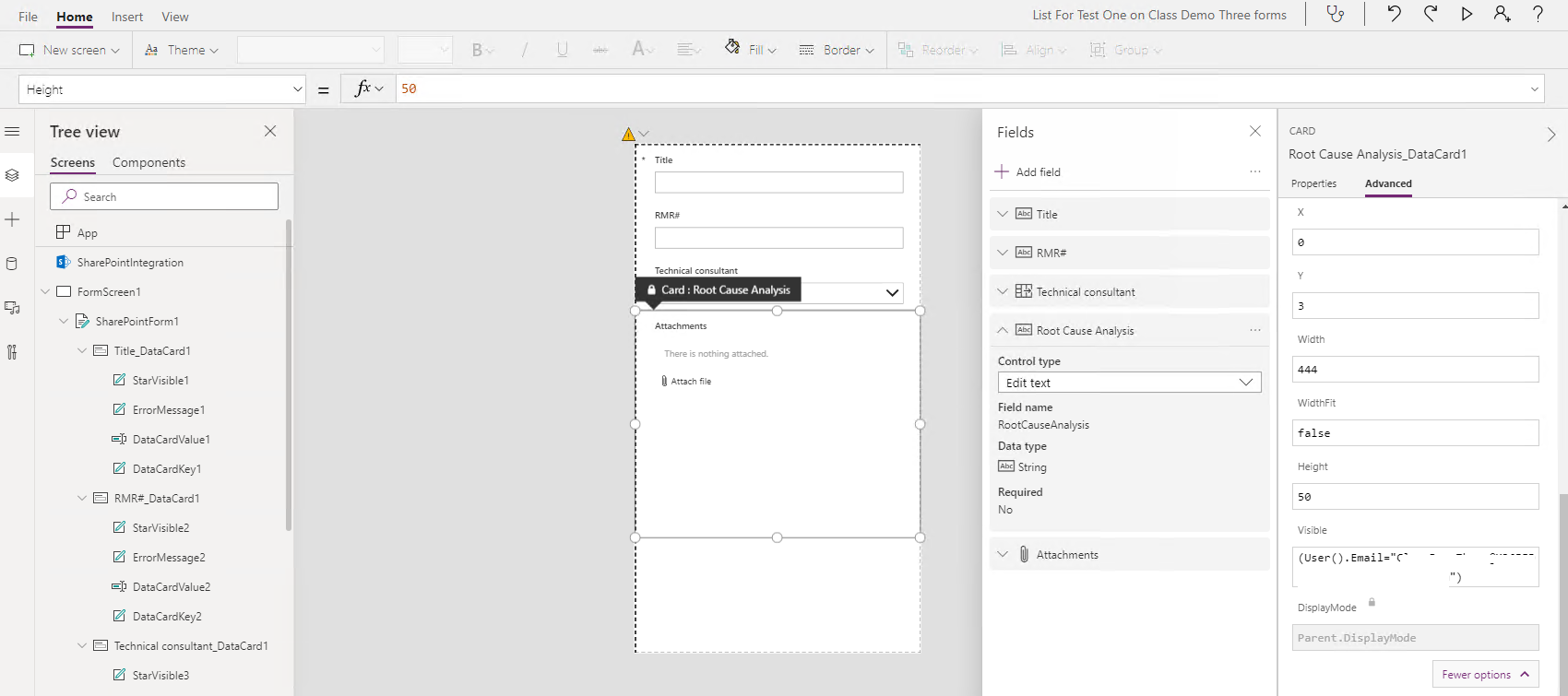Switch to the Components tab in Tree view

coord(148,162)
